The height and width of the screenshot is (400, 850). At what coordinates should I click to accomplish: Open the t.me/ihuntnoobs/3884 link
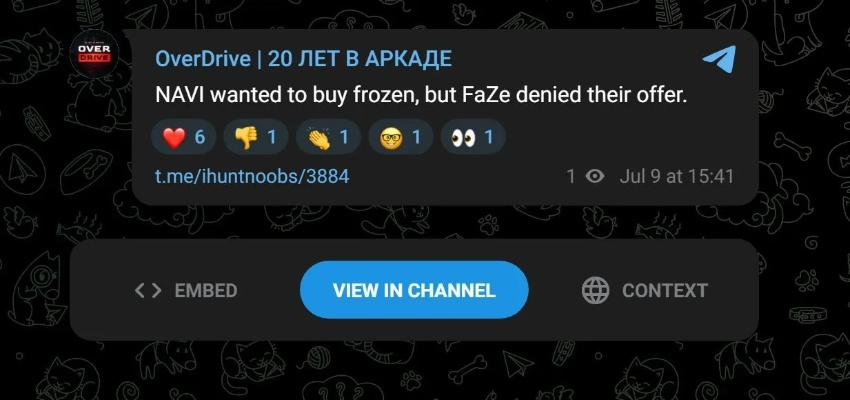[x=252, y=176]
